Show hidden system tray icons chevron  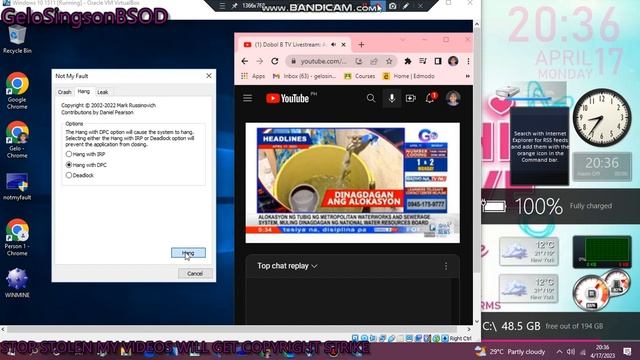click(x=559, y=351)
